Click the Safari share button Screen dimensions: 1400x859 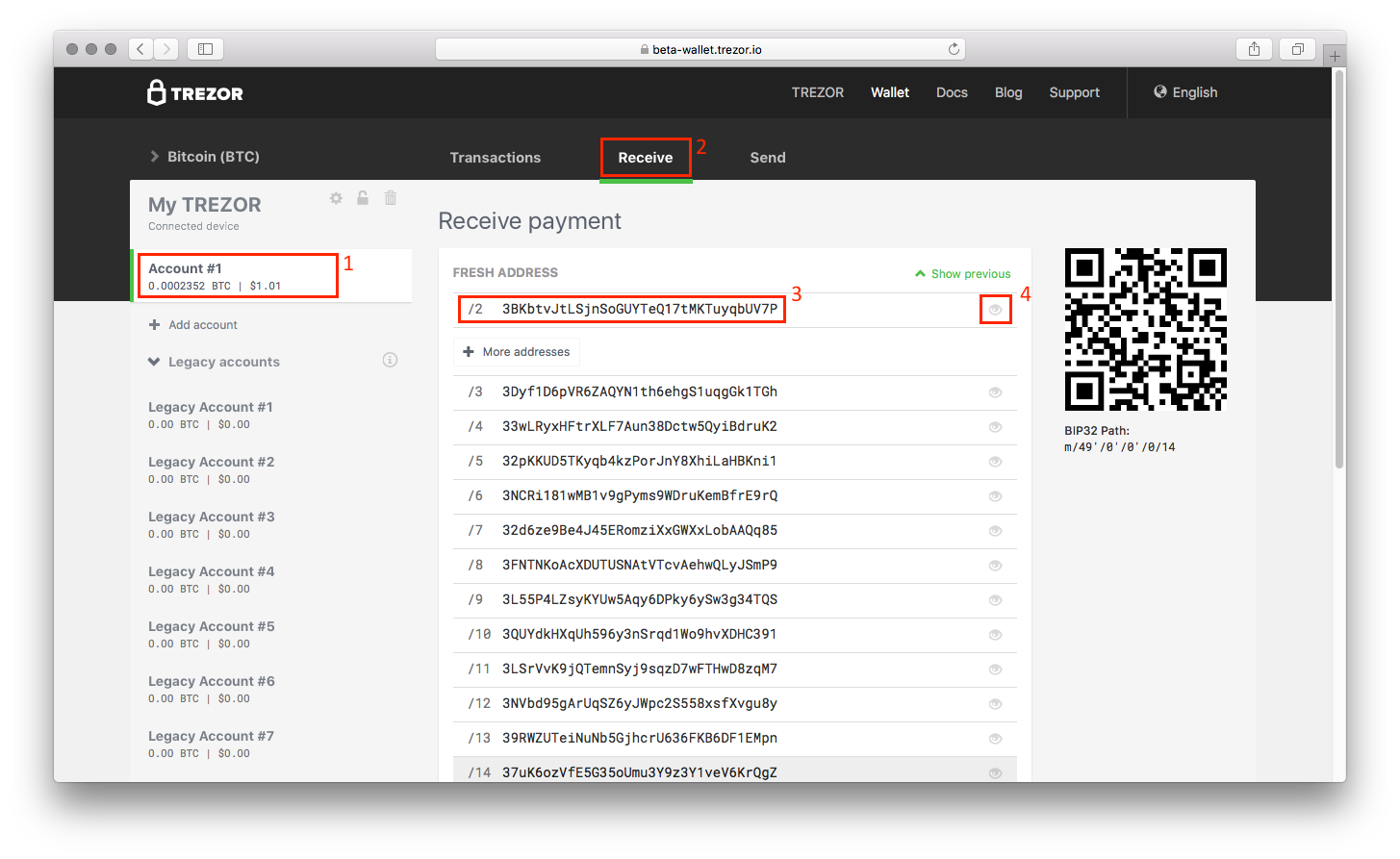1254,49
